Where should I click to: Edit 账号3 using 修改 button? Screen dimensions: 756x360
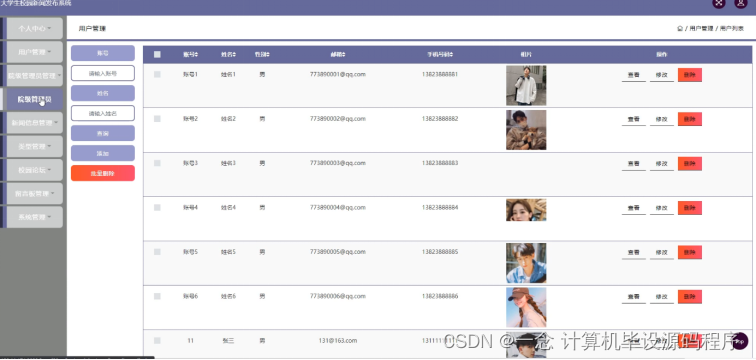(x=662, y=163)
